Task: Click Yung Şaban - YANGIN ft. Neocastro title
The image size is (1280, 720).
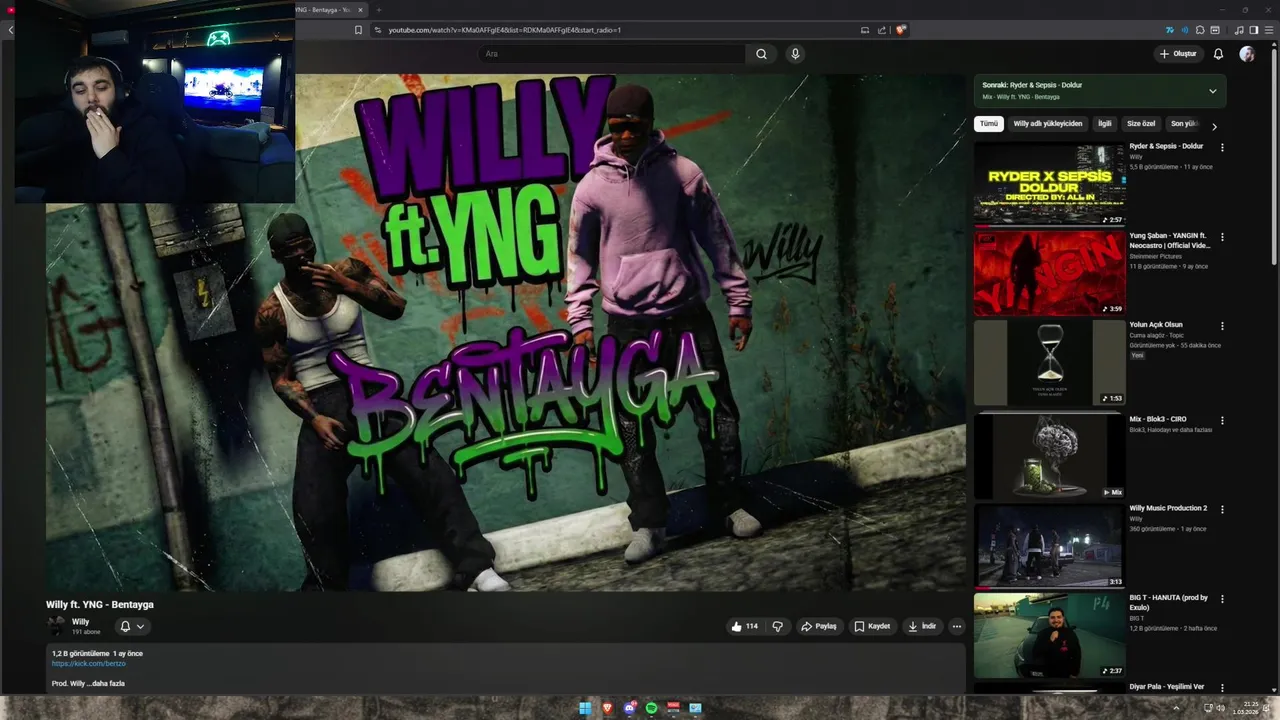Action: click(x=1170, y=241)
